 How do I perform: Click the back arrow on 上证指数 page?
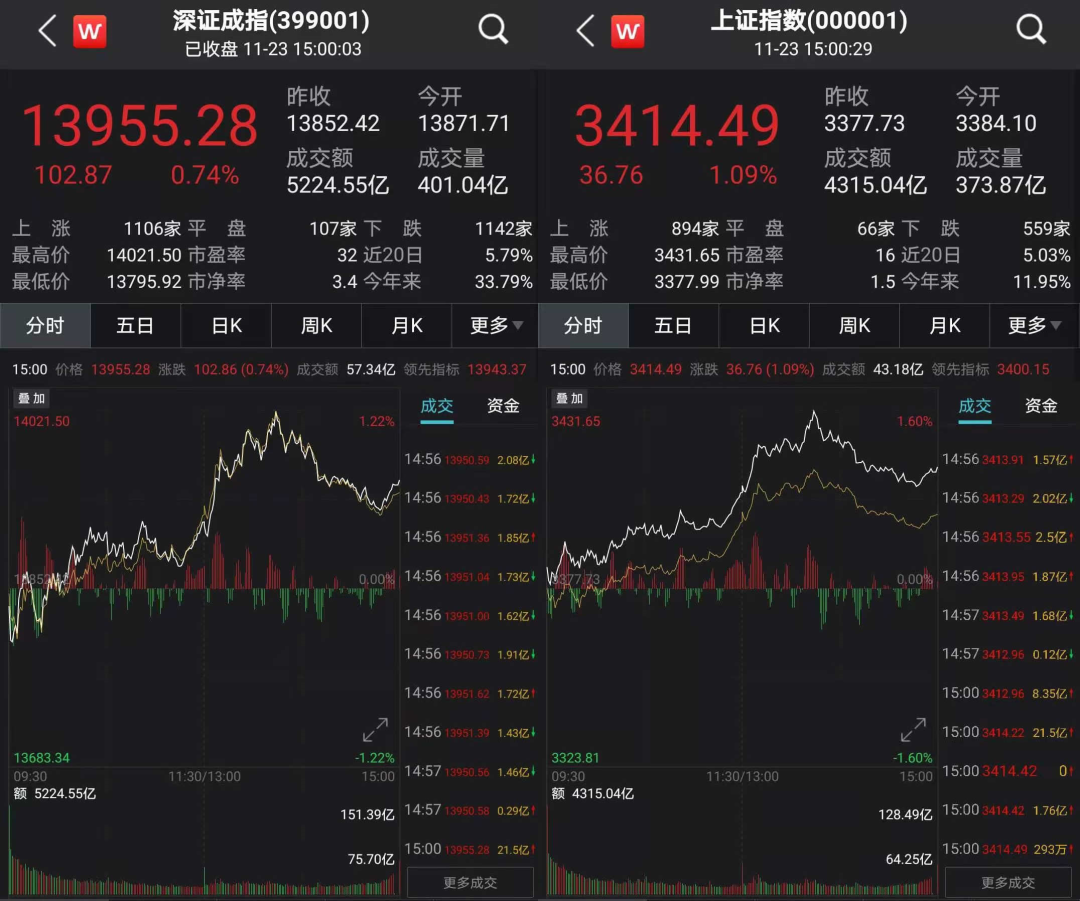tap(585, 31)
